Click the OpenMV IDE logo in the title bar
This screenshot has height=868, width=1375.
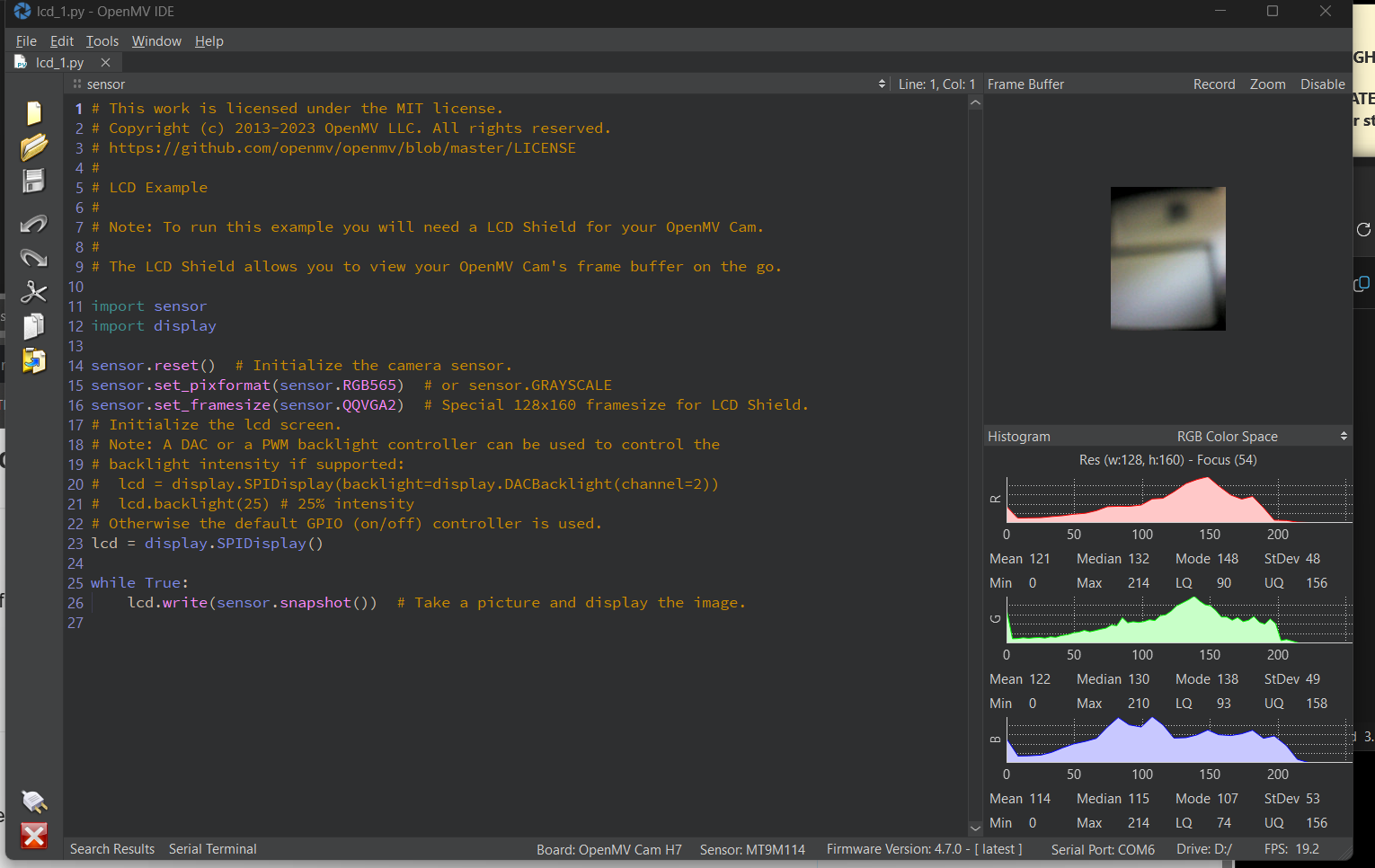pyautogui.click(x=22, y=11)
